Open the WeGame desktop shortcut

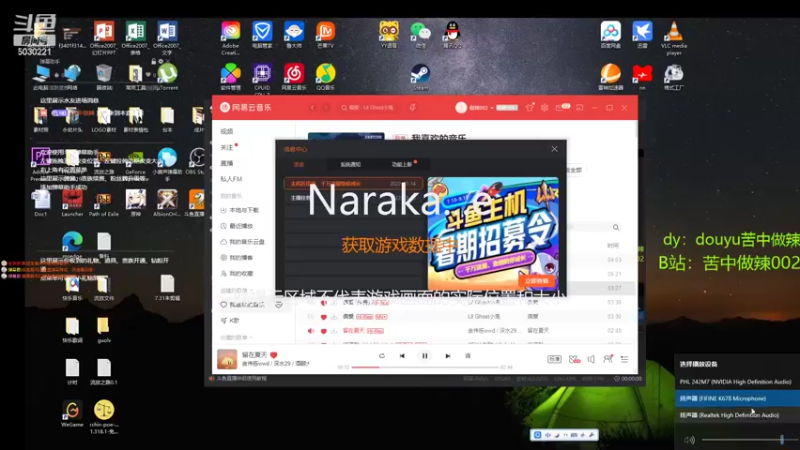[x=72, y=414]
